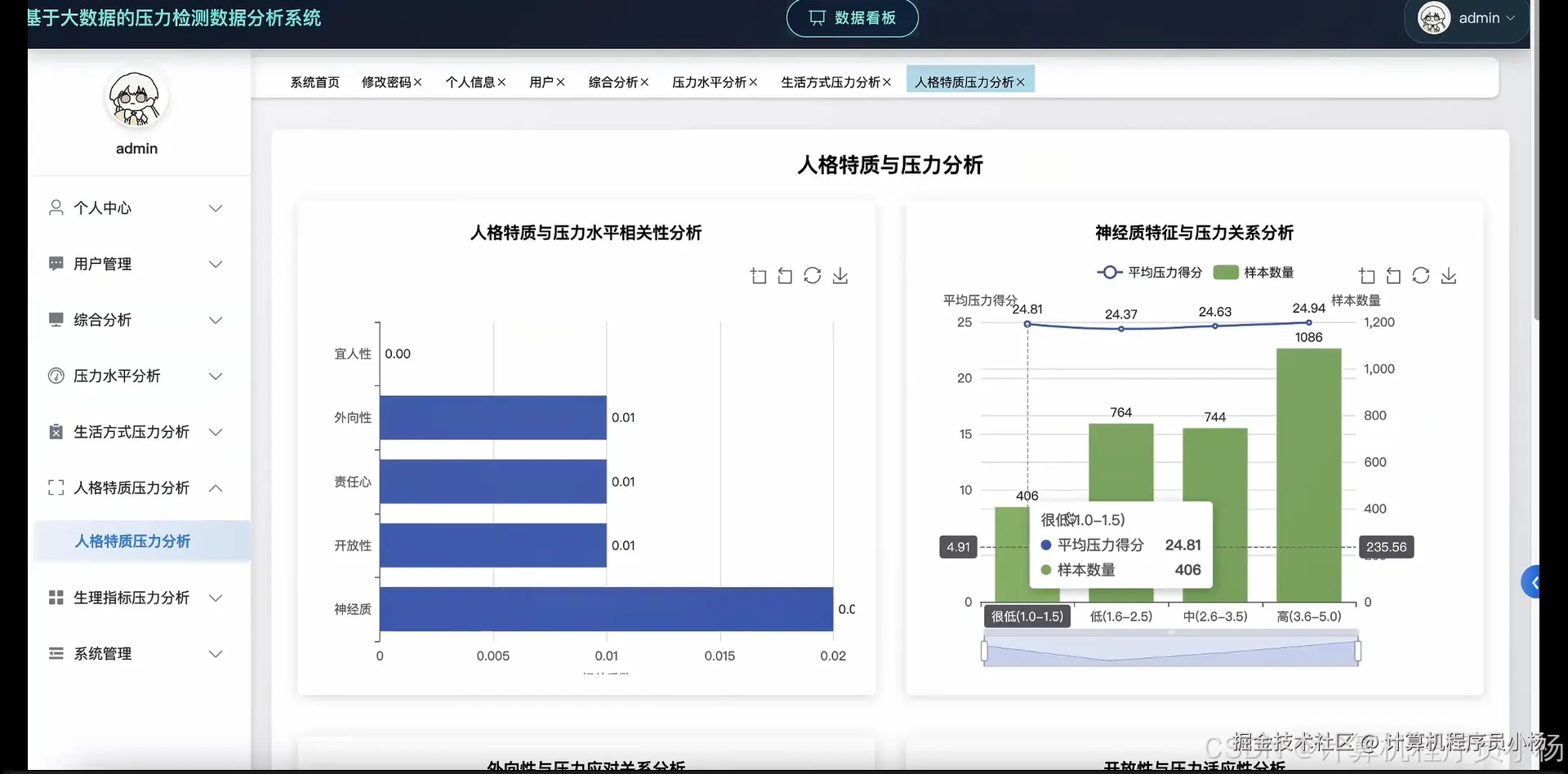This screenshot has width=1568, height=774.
Task: Click the 压力水平分析 gauge icon in sidebar
Action: [56, 376]
